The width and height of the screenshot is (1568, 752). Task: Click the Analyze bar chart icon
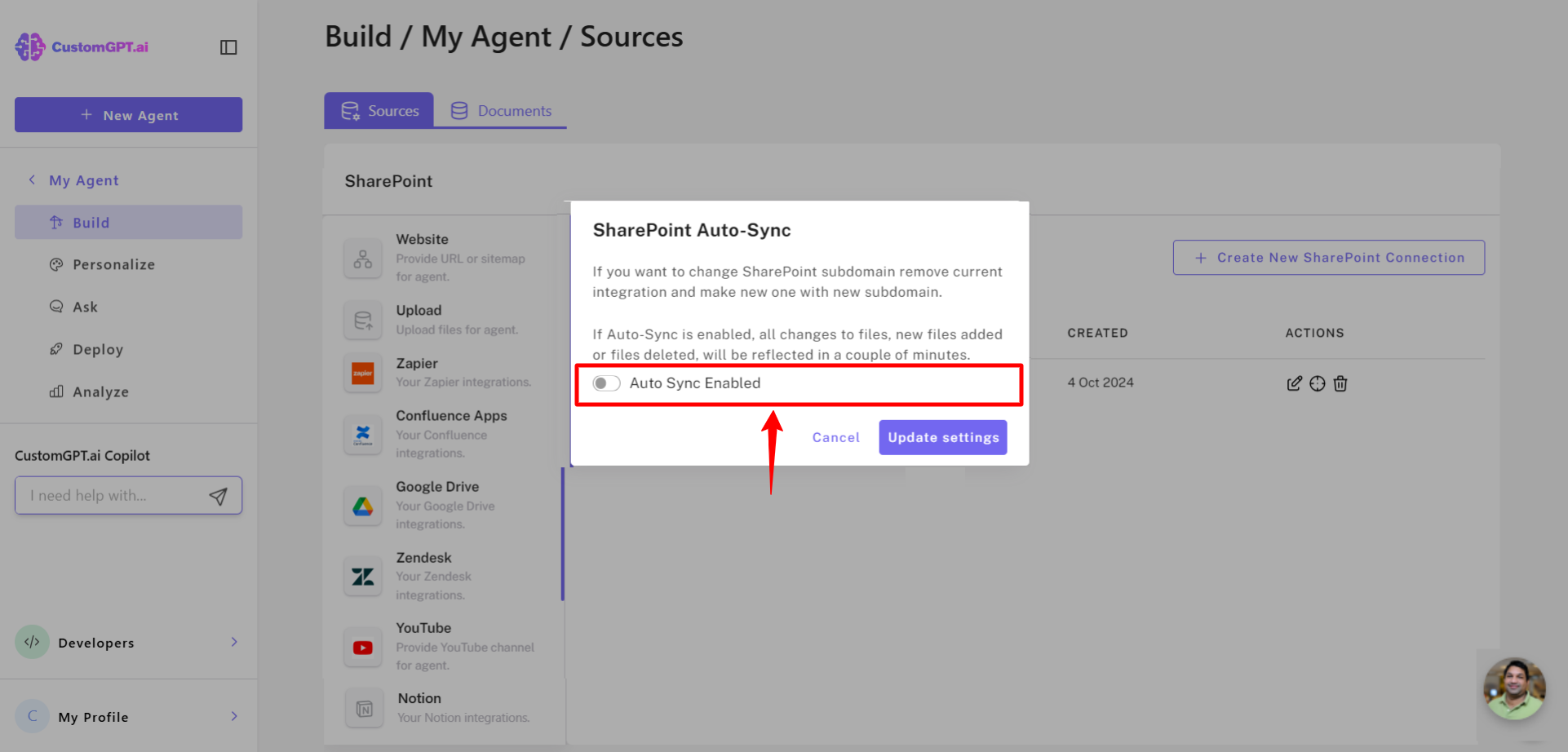pos(56,391)
